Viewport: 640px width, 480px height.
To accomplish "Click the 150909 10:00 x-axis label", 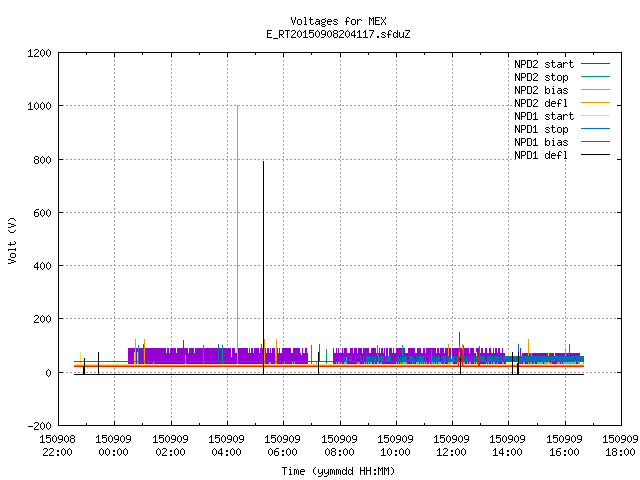I will coord(396,446).
